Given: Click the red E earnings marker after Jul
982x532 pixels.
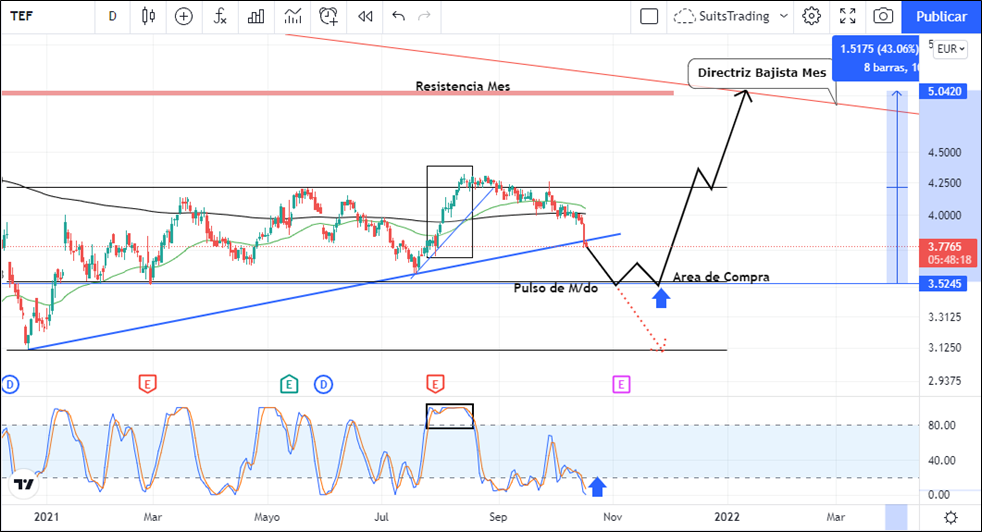Looking at the screenshot, I should point(435,383).
